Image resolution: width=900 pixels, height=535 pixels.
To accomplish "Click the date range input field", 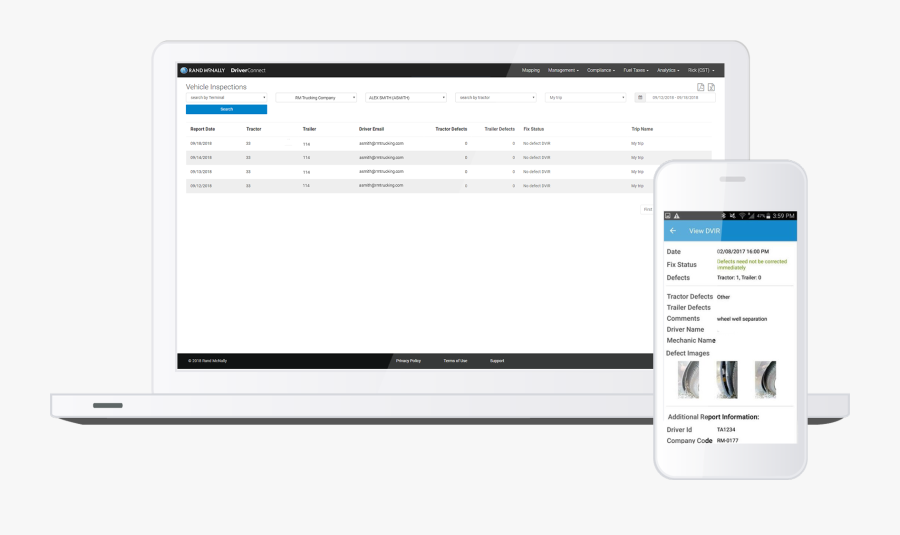I will tap(680, 98).
